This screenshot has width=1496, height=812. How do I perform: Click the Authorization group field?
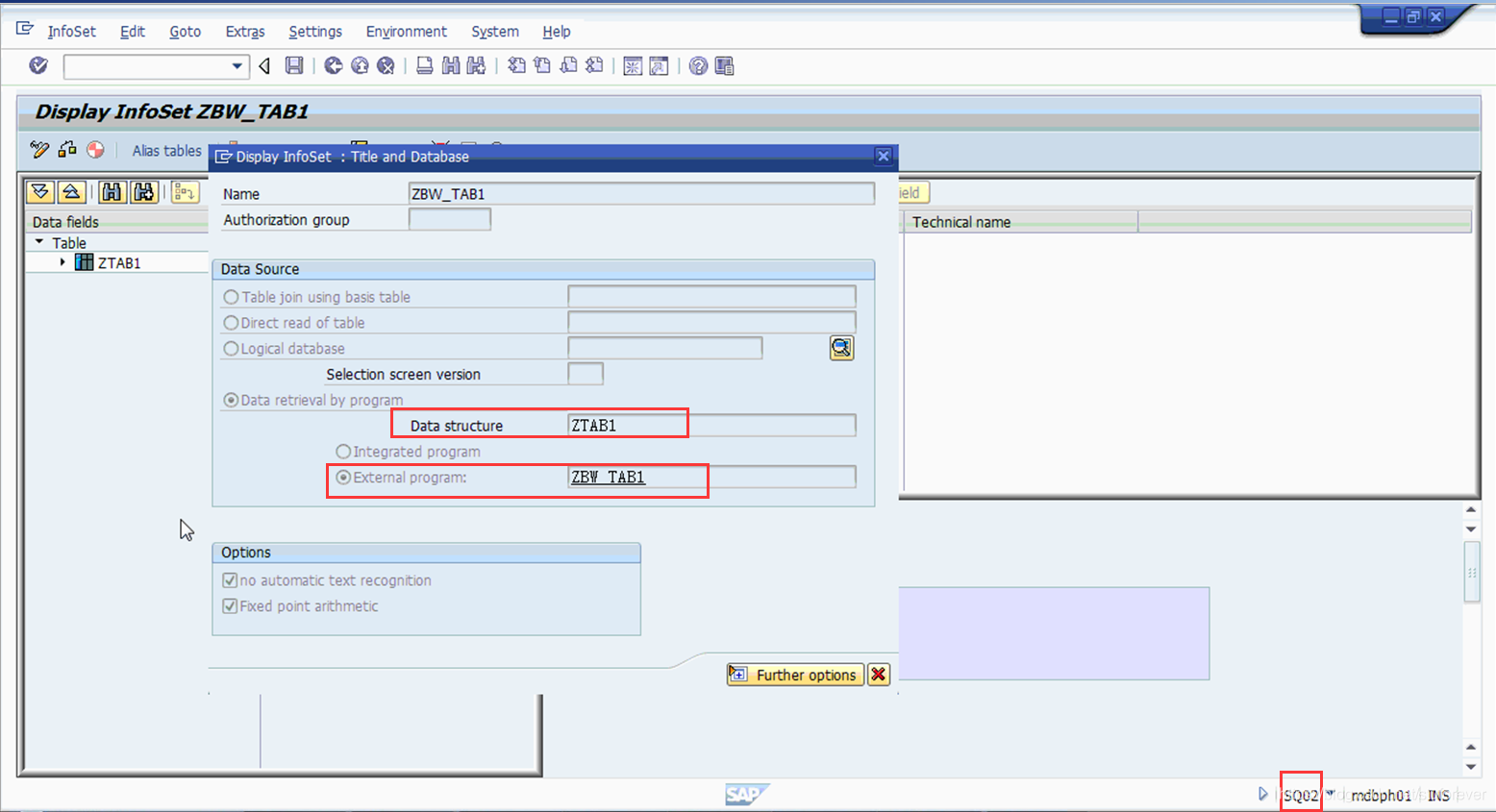click(x=450, y=220)
